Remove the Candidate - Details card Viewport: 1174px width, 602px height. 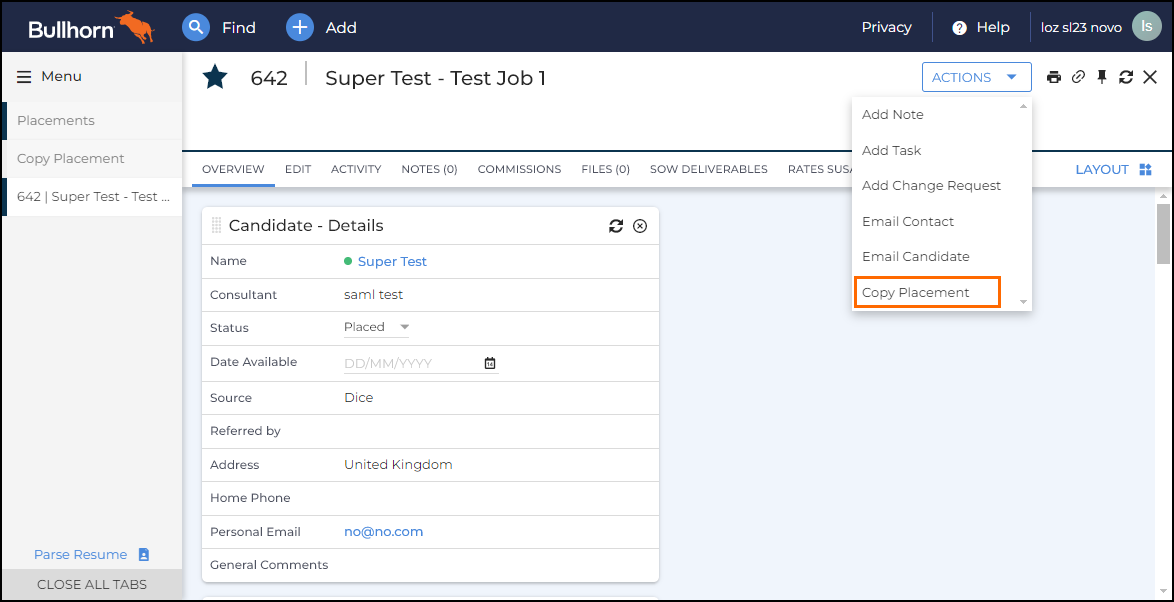640,226
